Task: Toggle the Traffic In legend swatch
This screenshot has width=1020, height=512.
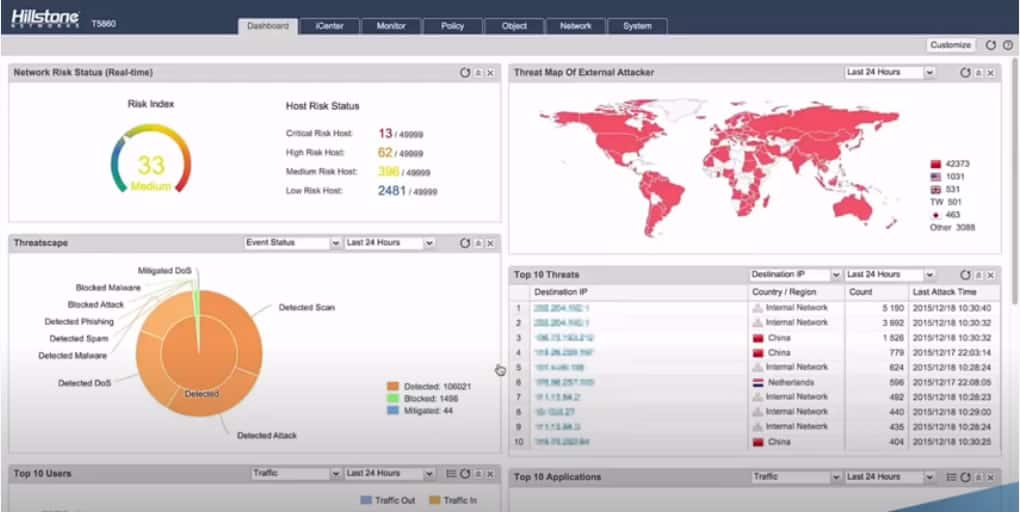Action: tap(435, 500)
